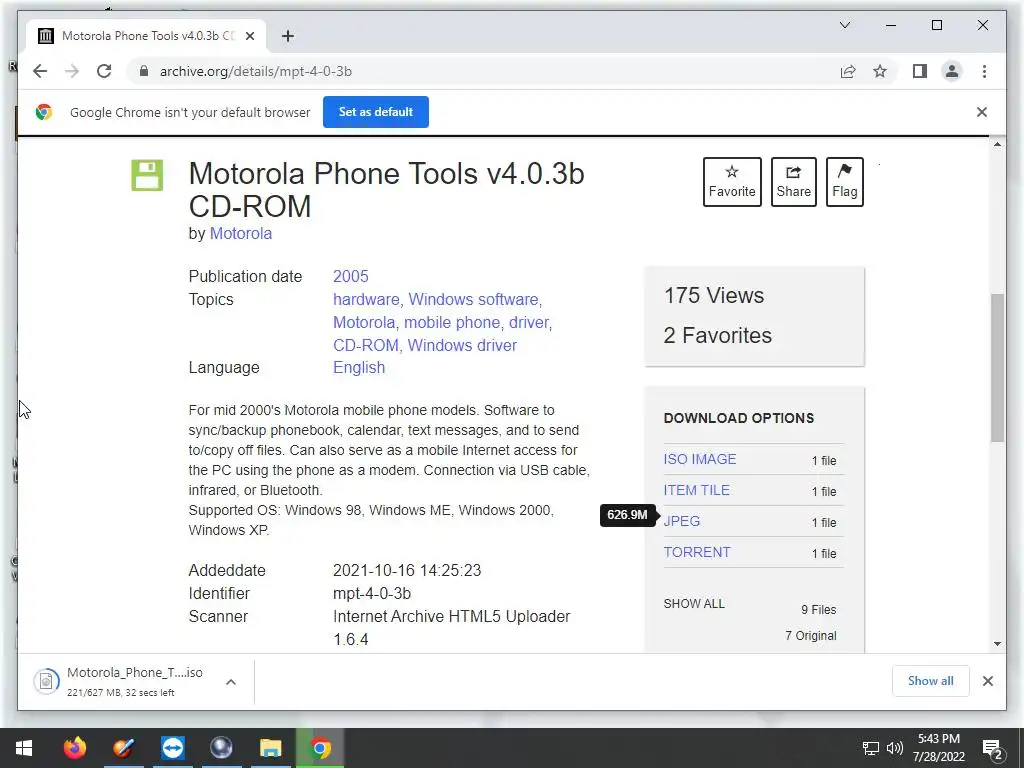1024x768 pixels.
Task: Open the hardware topic link
Action: pos(366,299)
